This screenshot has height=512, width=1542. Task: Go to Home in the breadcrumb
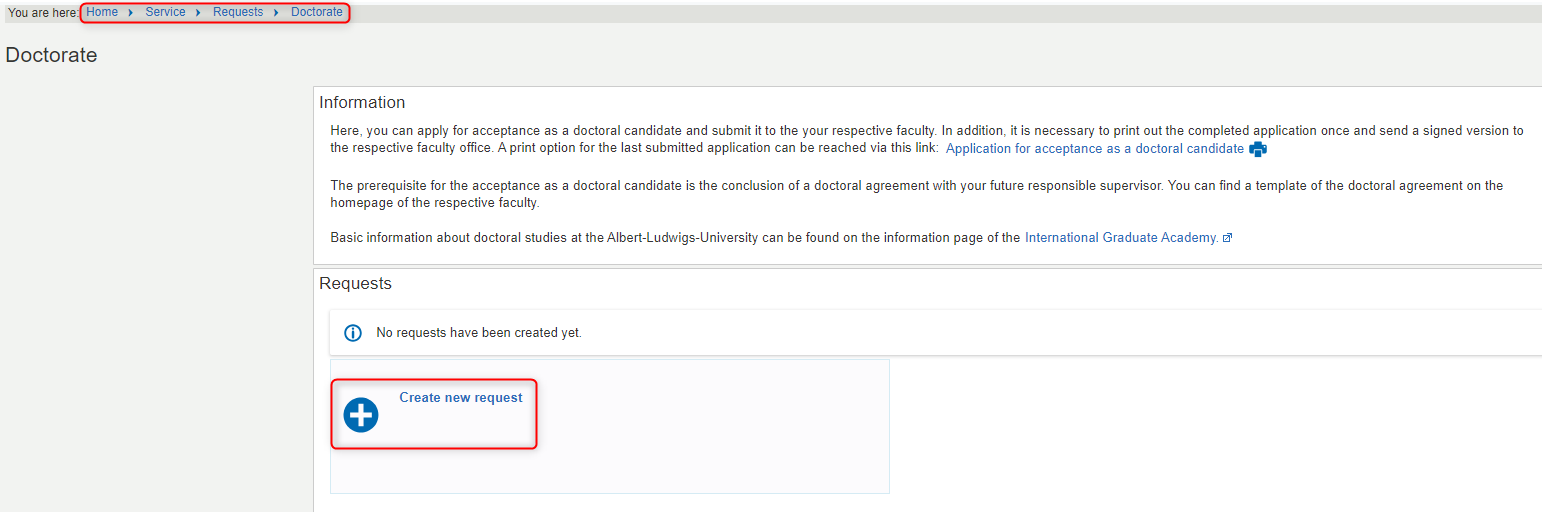[x=102, y=12]
